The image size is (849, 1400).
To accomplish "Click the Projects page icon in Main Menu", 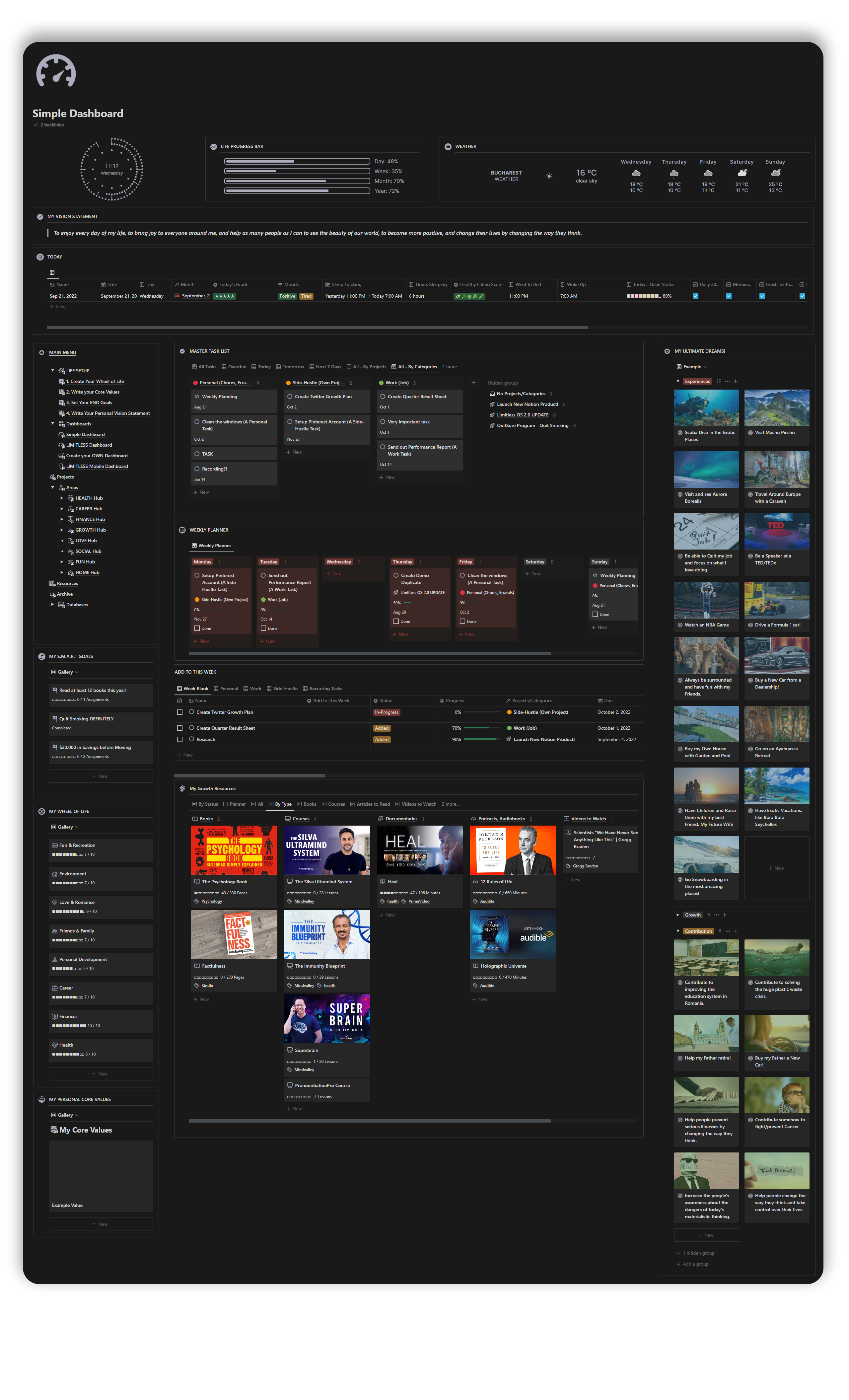I will click(52, 477).
